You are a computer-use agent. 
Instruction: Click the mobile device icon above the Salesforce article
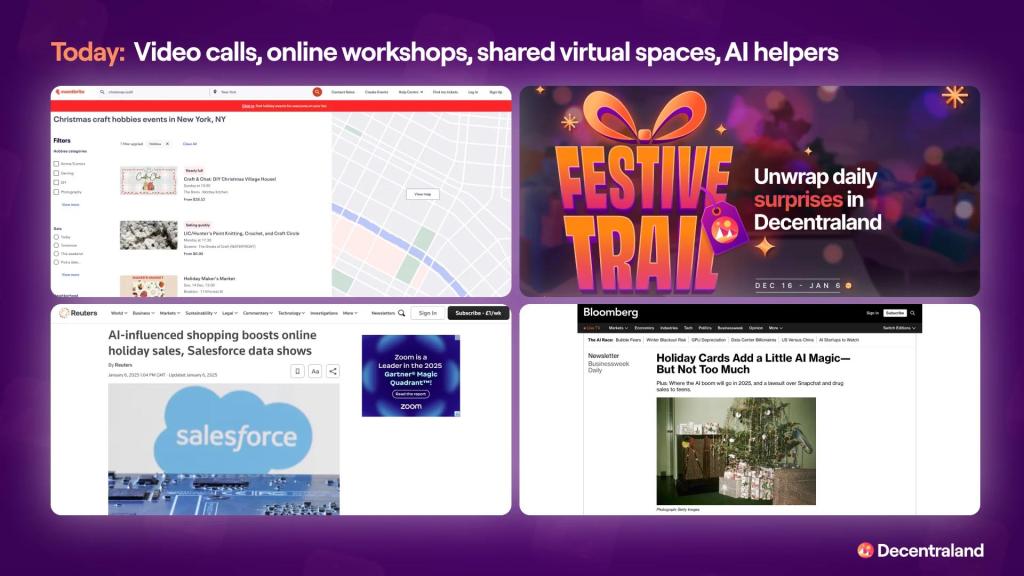298,371
